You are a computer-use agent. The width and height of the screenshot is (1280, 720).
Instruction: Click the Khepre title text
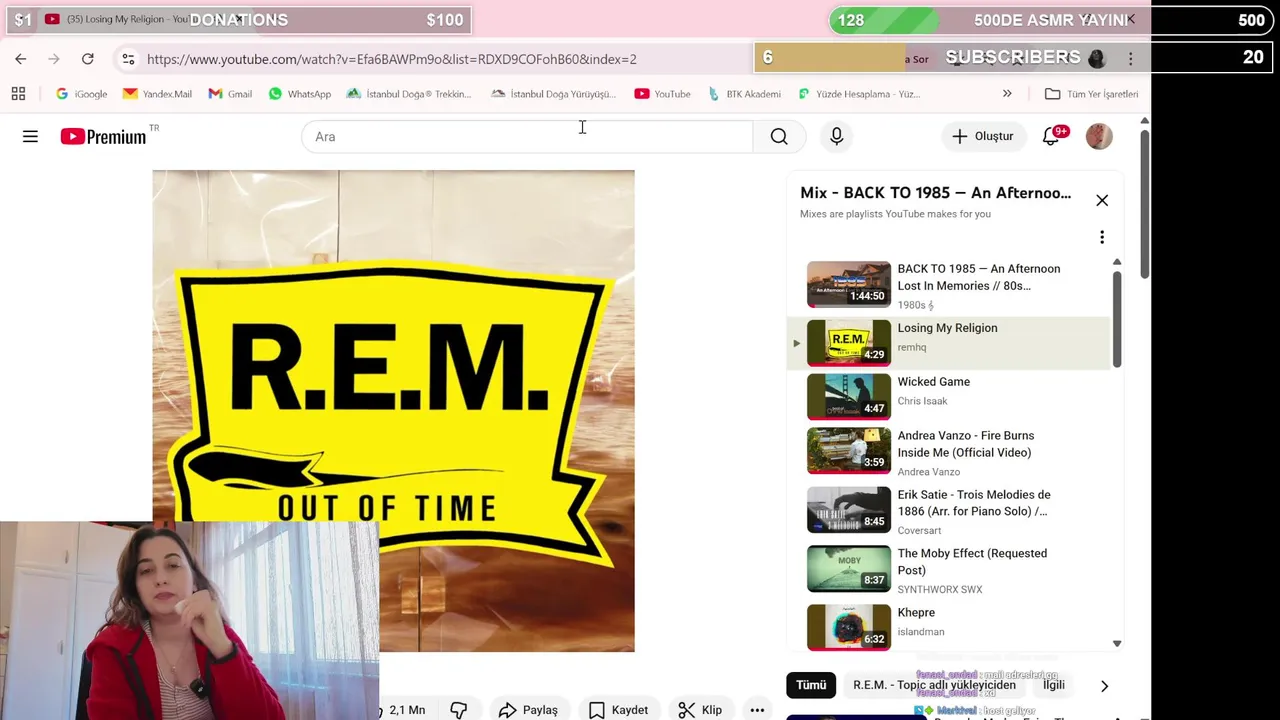click(916, 613)
